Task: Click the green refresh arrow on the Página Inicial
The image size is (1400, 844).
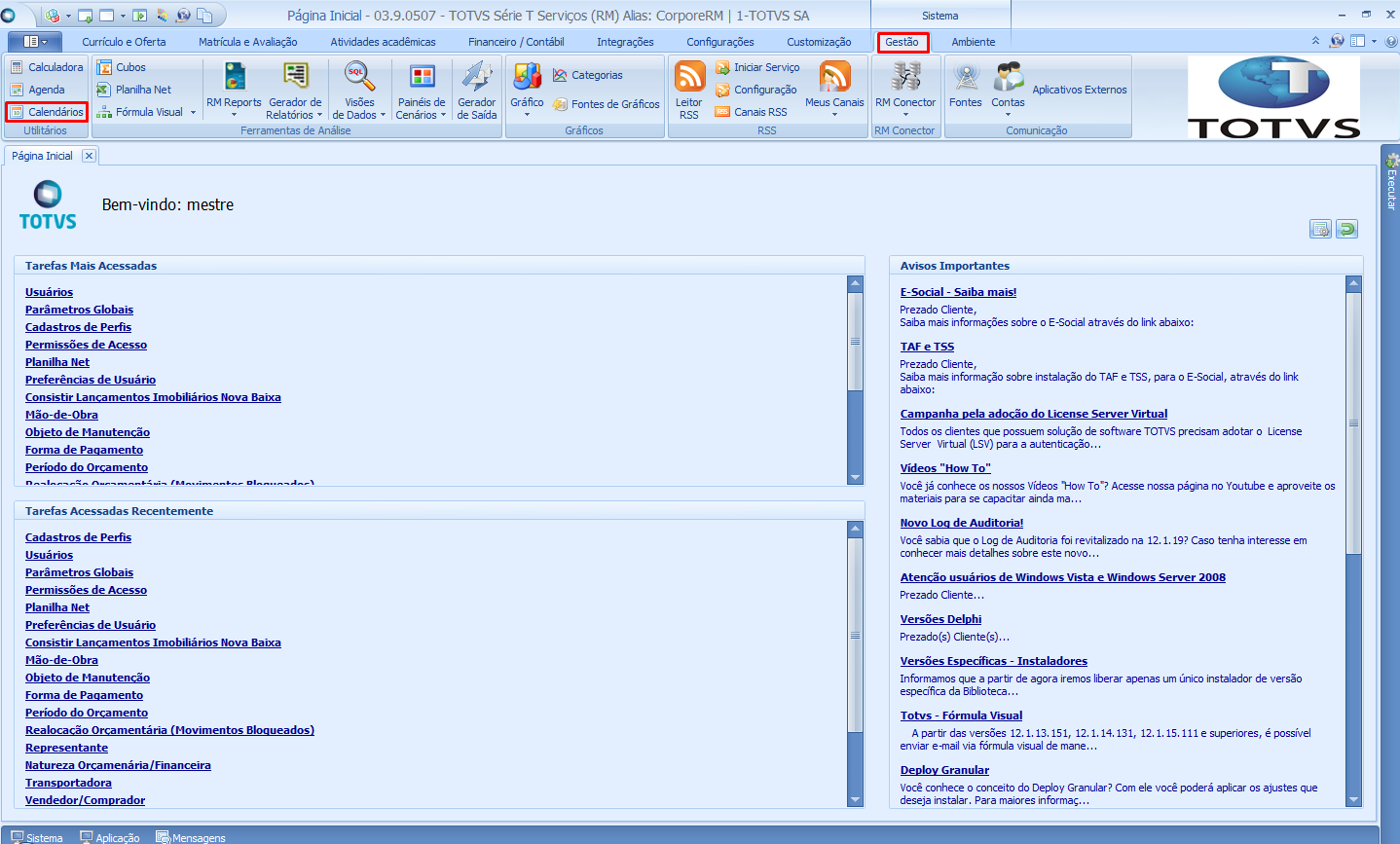Action: [1347, 229]
